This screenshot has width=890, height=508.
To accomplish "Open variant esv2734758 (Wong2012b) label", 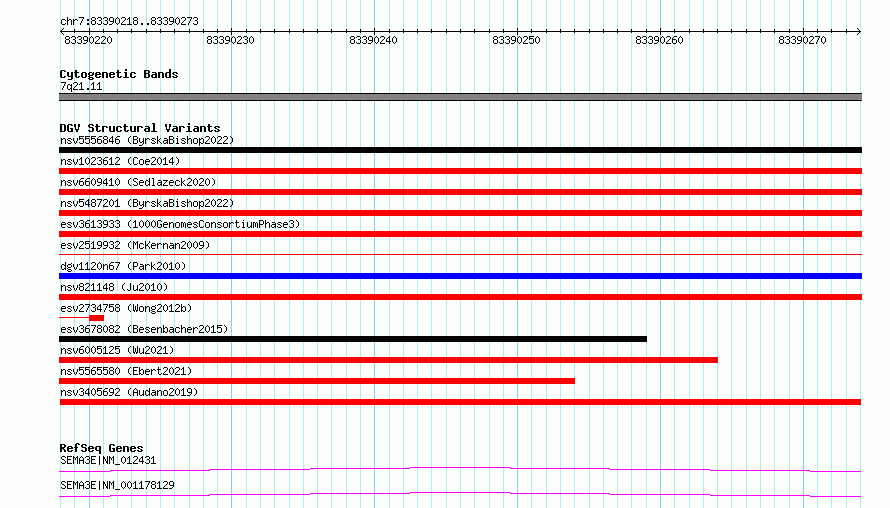I will (126, 308).
